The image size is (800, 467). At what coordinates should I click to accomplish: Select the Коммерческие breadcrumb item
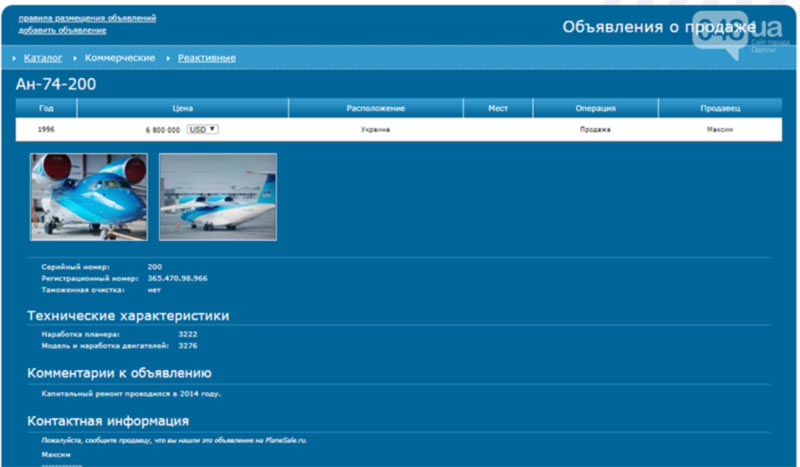(x=120, y=58)
